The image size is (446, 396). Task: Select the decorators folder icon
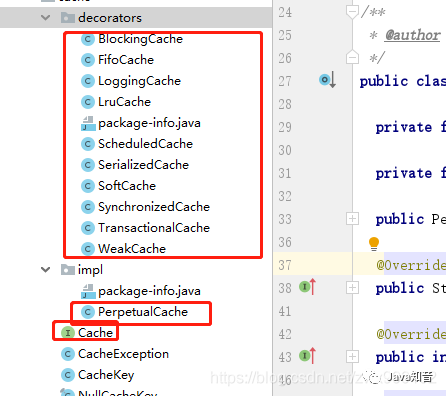(x=68, y=18)
